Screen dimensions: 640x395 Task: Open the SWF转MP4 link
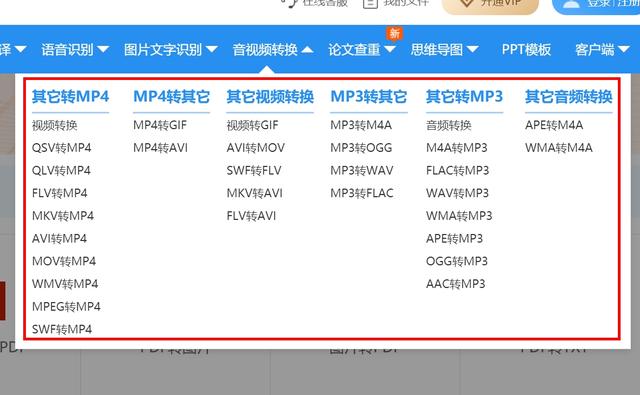(62, 329)
